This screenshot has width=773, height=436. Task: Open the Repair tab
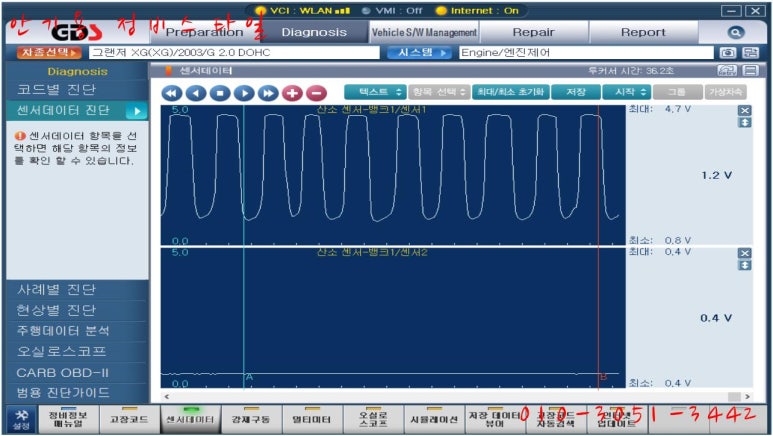click(x=534, y=33)
